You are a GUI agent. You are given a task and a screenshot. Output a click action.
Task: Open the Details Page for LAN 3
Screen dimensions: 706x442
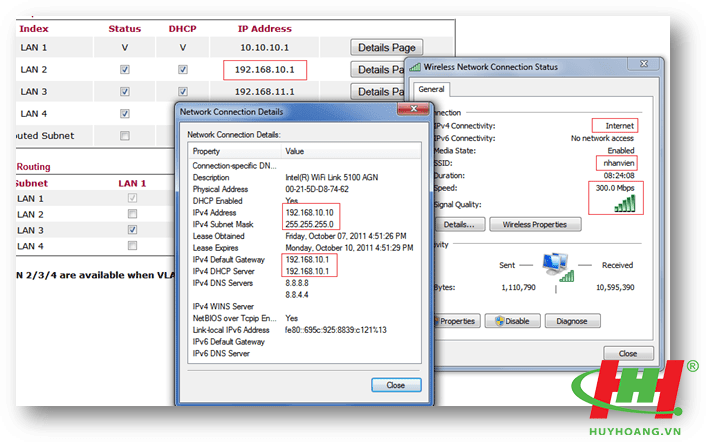pyautogui.click(x=380, y=92)
